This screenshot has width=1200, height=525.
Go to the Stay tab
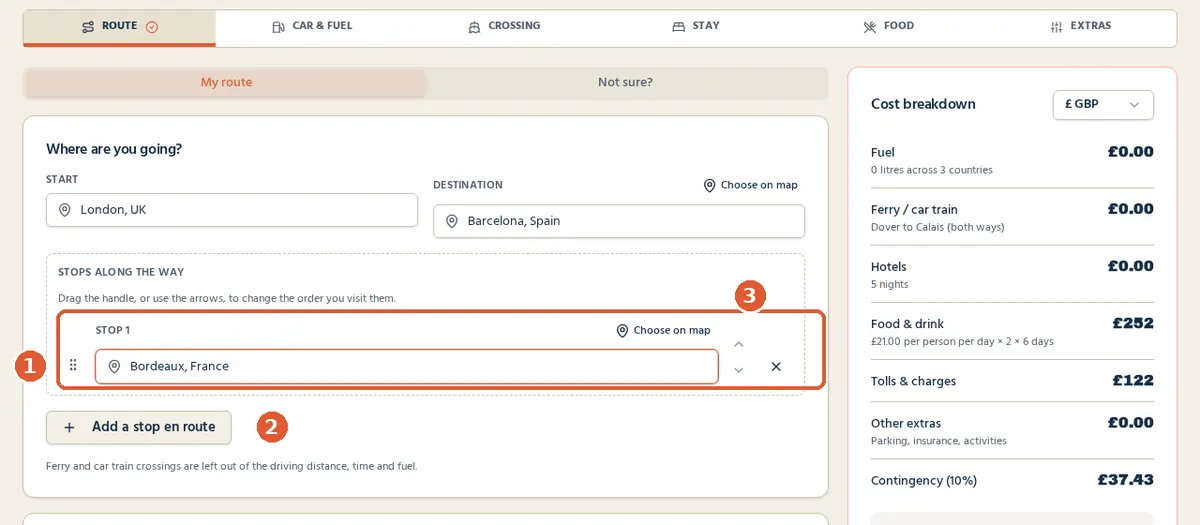[x=696, y=27]
